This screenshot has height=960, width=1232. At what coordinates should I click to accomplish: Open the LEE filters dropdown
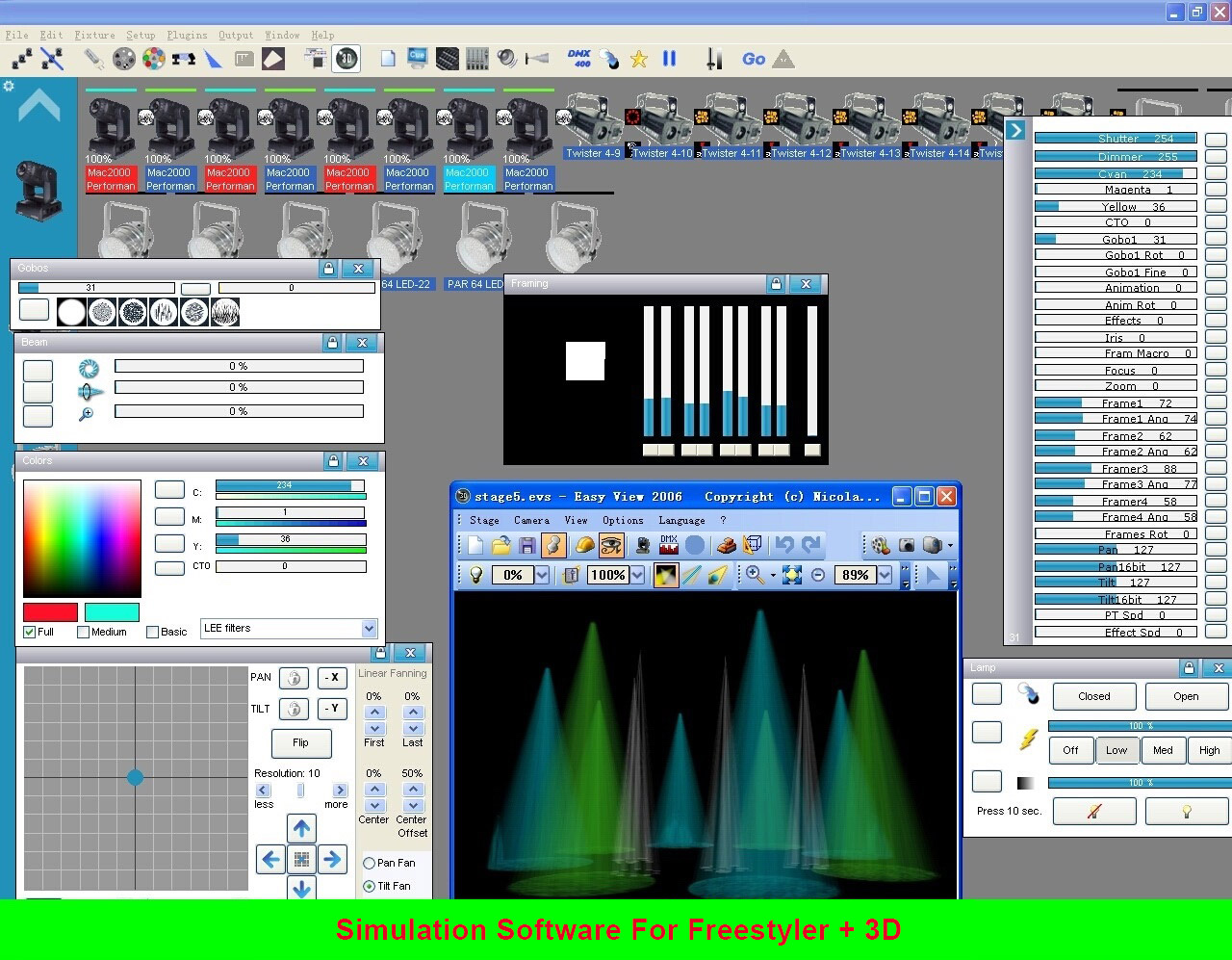(369, 629)
